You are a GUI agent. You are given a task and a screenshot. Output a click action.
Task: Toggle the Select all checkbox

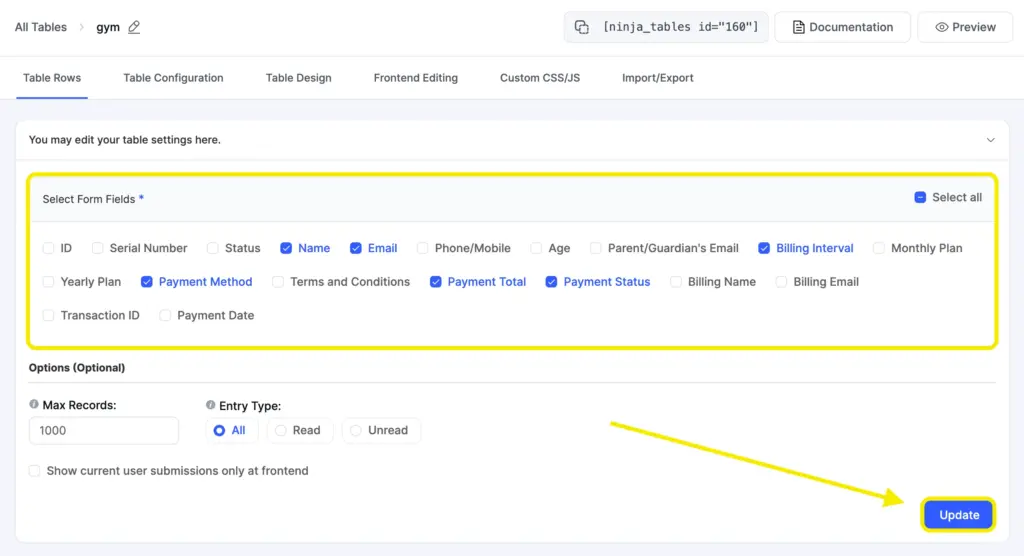click(x=920, y=197)
